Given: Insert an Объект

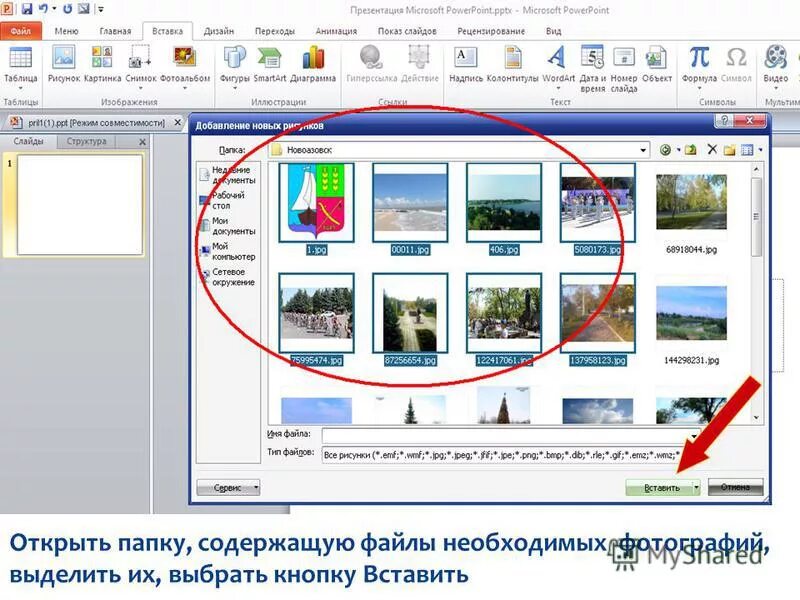Looking at the screenshot, I should coord(657,64).
